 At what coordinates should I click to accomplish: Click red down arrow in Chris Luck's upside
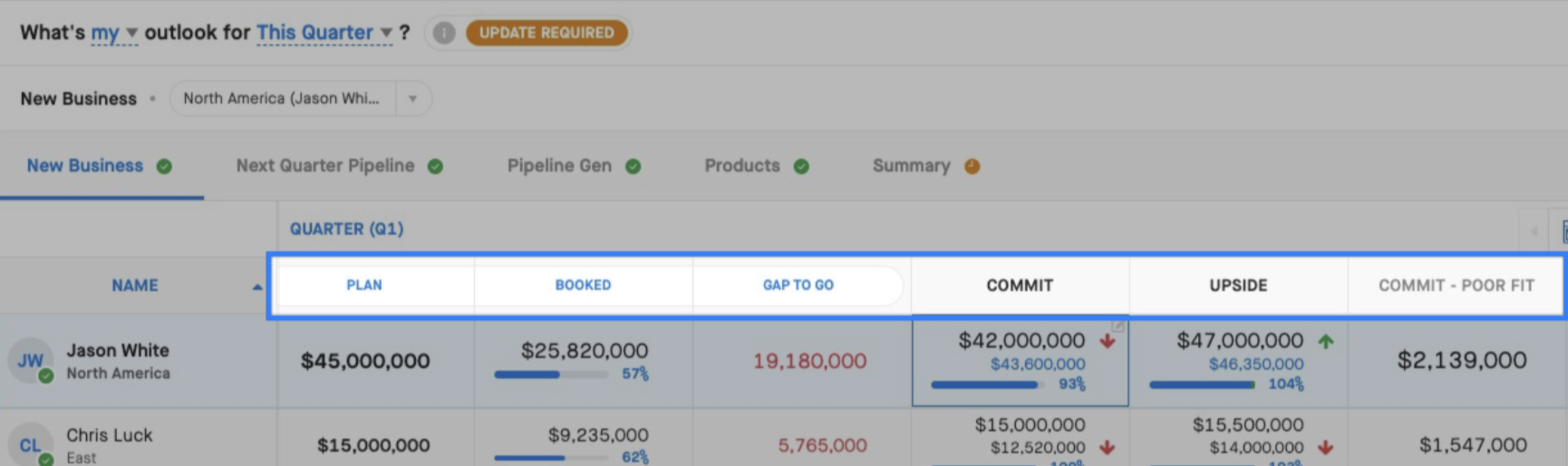(1326, 448)
